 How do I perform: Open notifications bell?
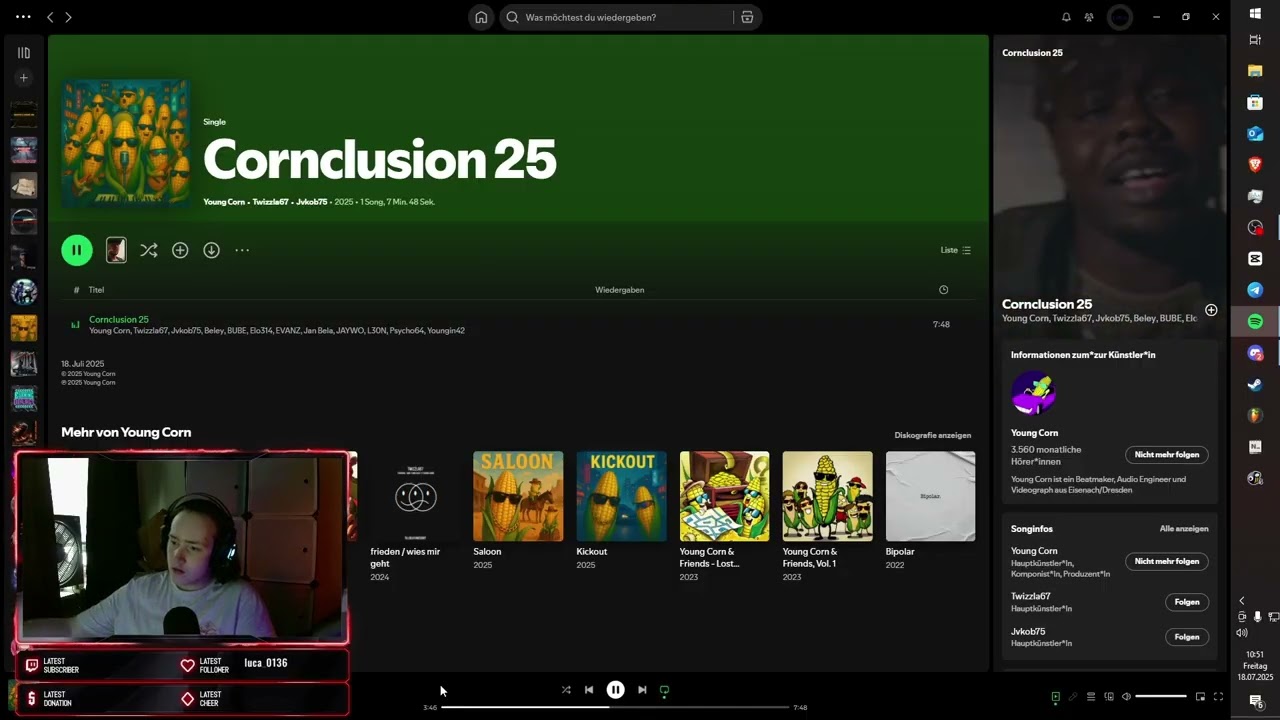(1066, 17)
